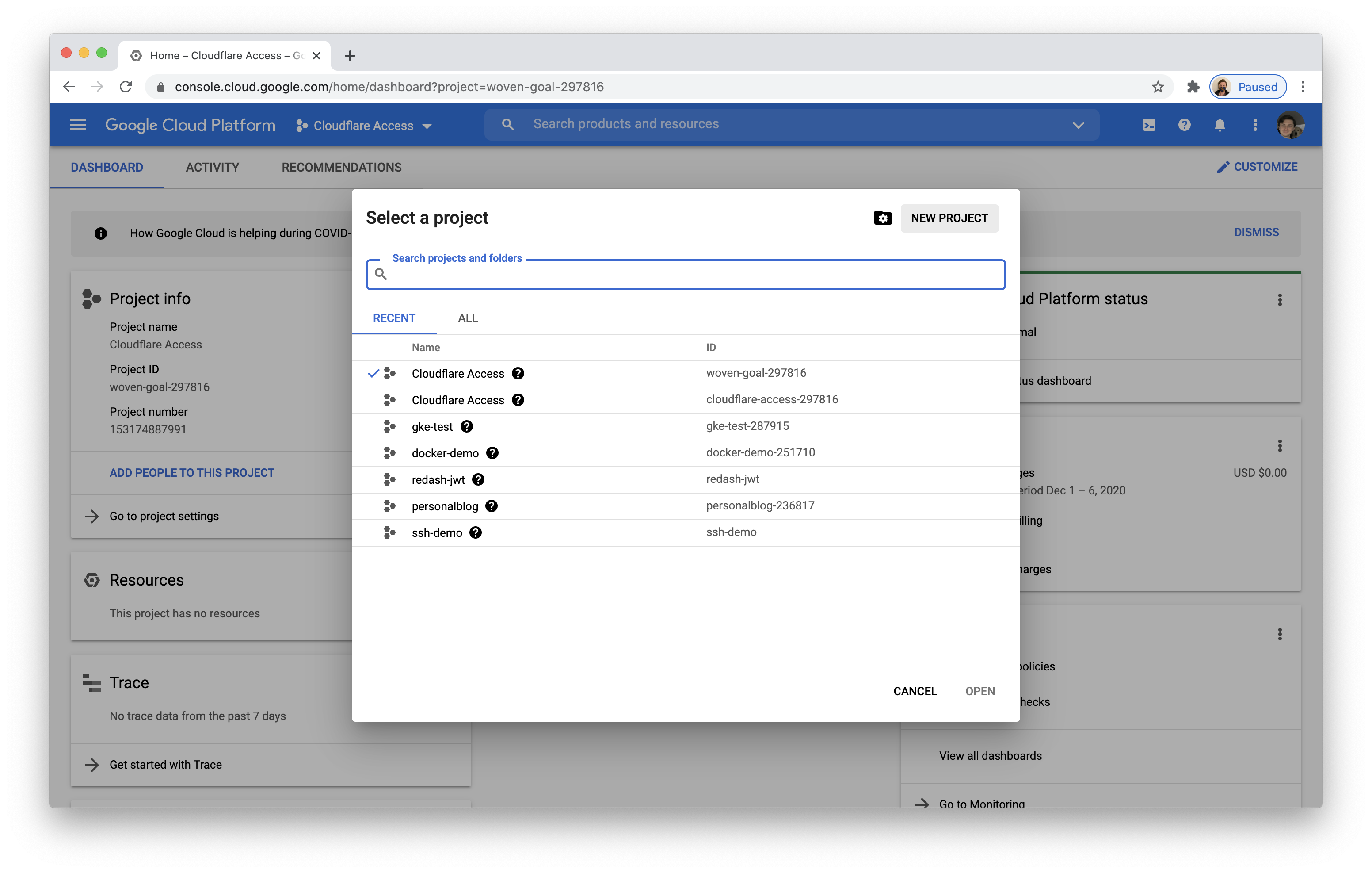1372x873 pixels.
Task: Open Platform status card overflow menu
Action: coord(1280,300)
